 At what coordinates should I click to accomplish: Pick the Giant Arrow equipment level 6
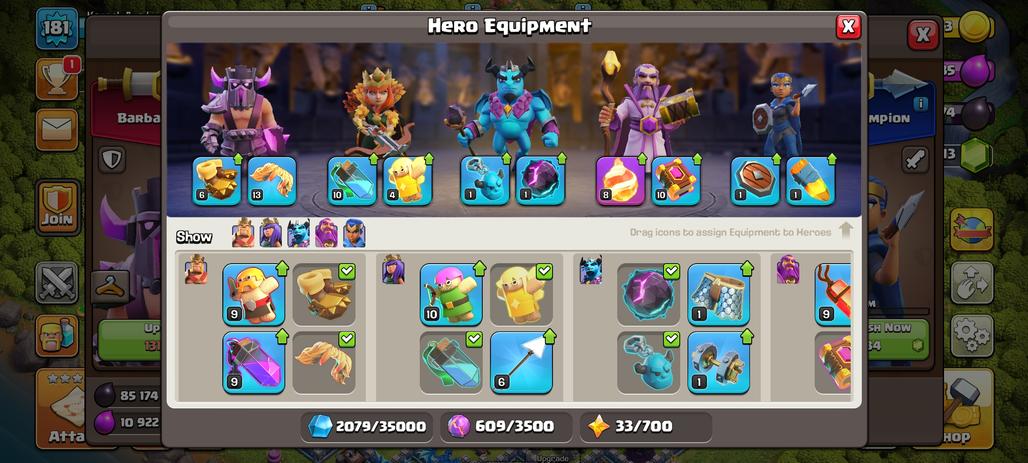tap(521, 362)
